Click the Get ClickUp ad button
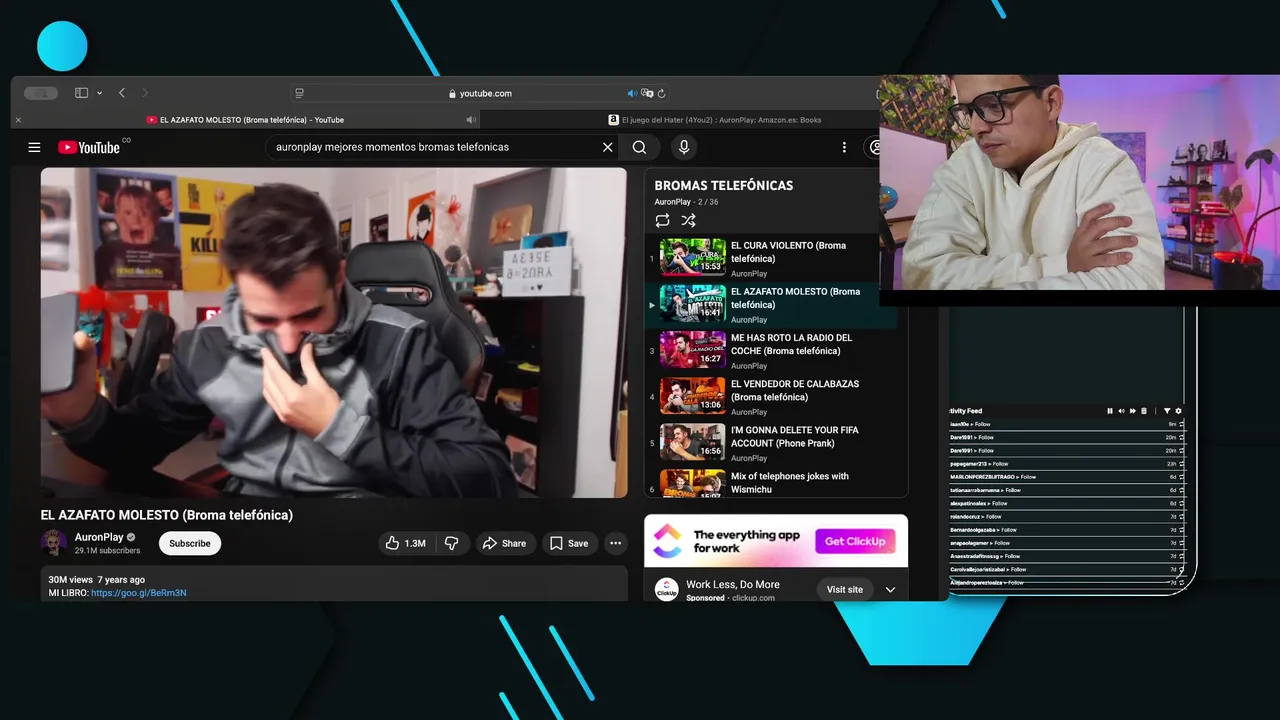Viewport: 1280px width, 720px height. [855, 541]
